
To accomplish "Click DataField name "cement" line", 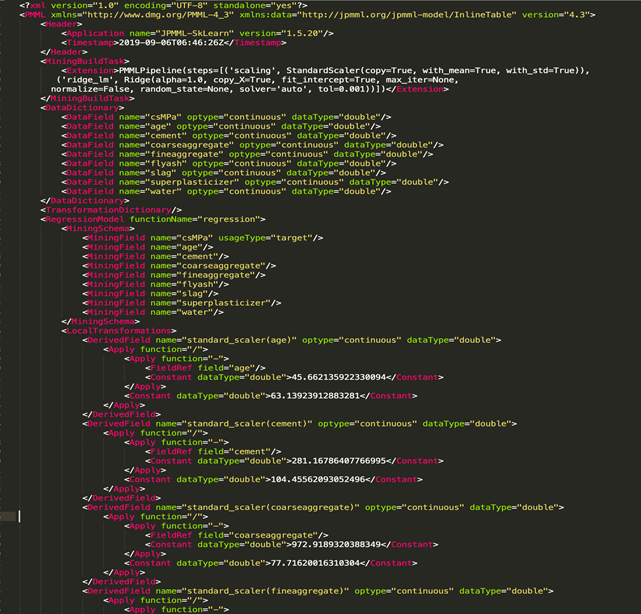I will pyautogui.click(x=229, y=136).
